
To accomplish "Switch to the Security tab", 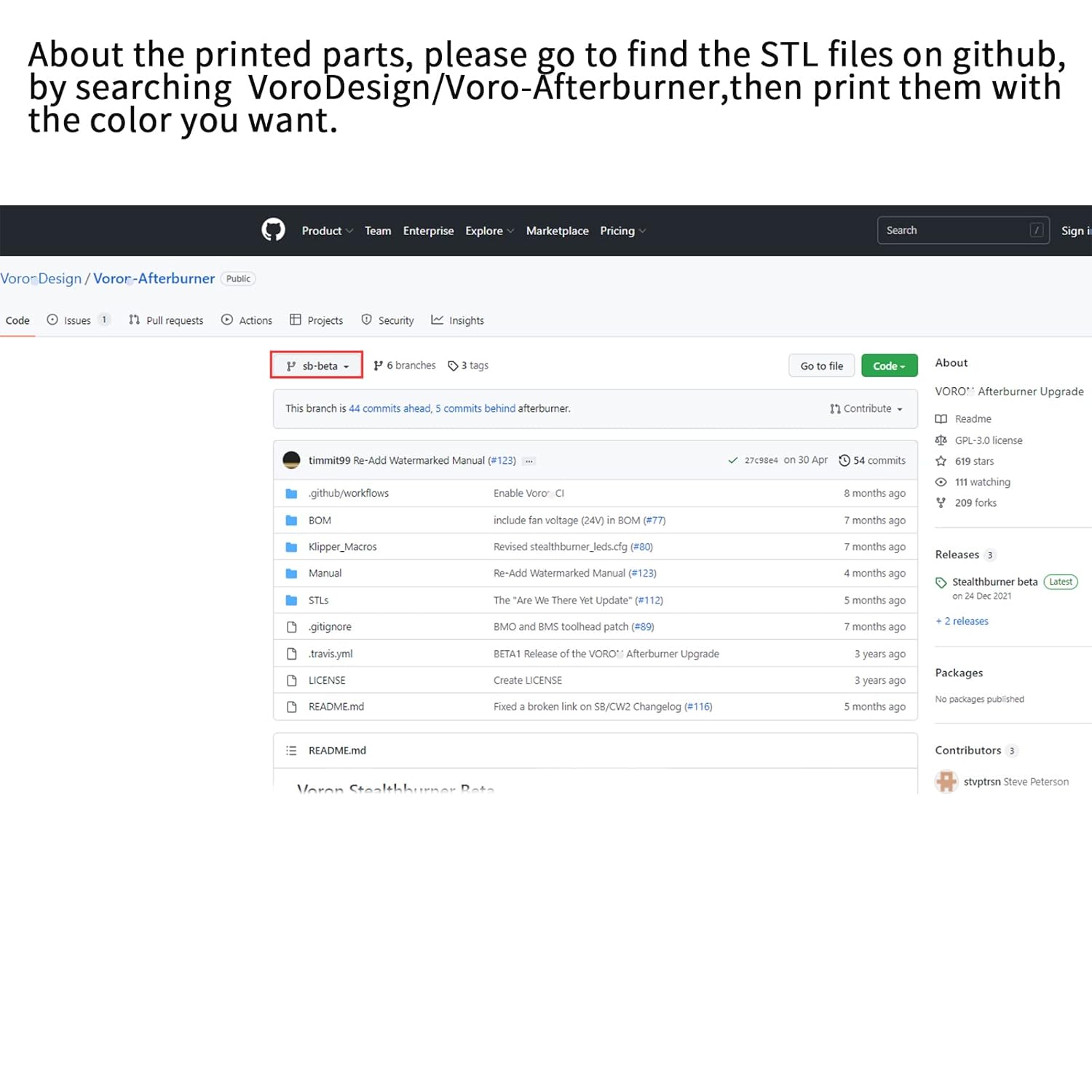I will (x=387, y=320).
